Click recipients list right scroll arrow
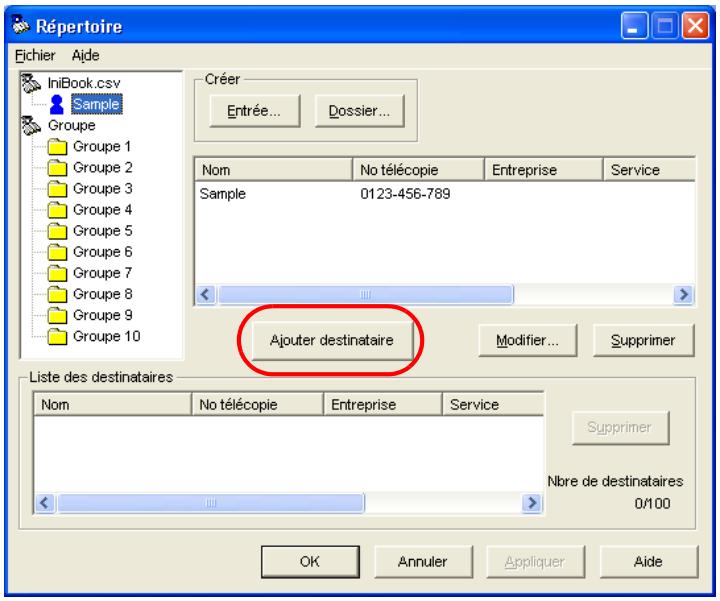Image resolution: width=720 pixels, height=601 pixels. [532, 503]
